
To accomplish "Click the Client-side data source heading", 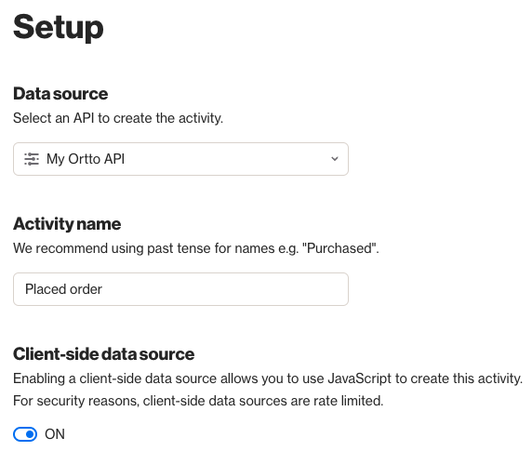I will coord(104,354).
